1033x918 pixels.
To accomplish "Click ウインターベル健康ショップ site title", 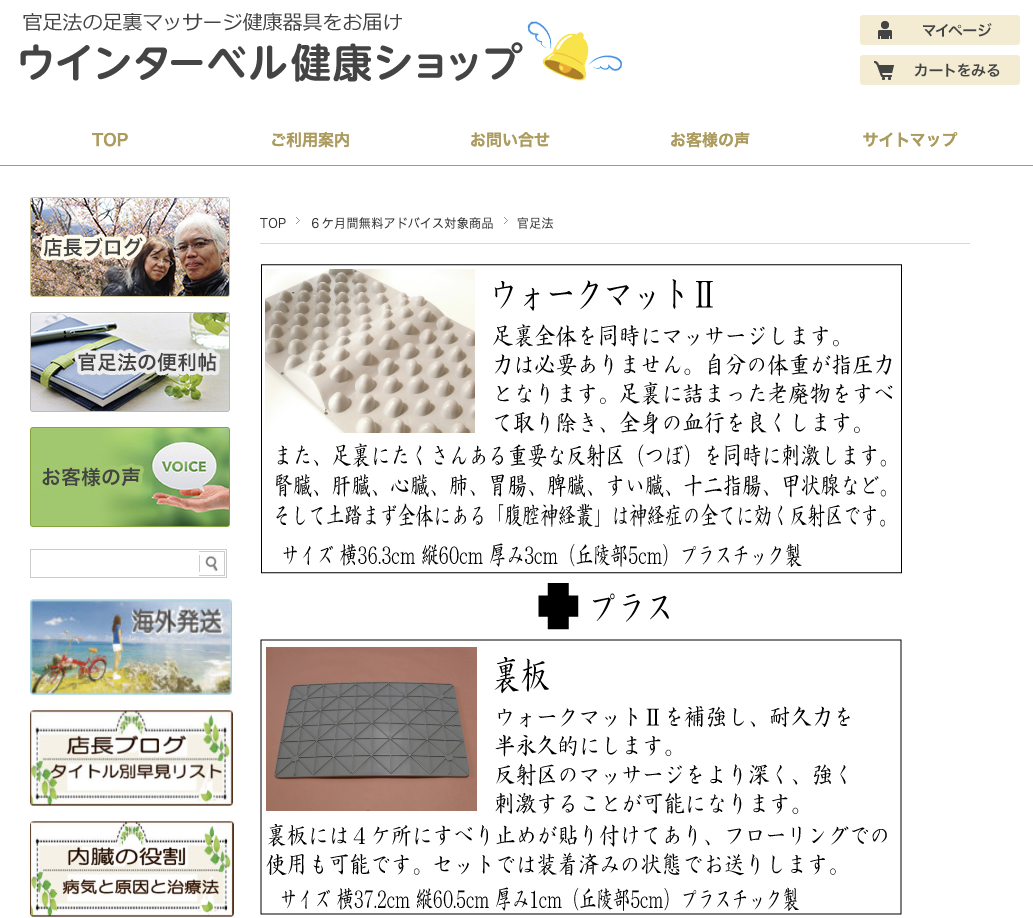I will (270, 63).
